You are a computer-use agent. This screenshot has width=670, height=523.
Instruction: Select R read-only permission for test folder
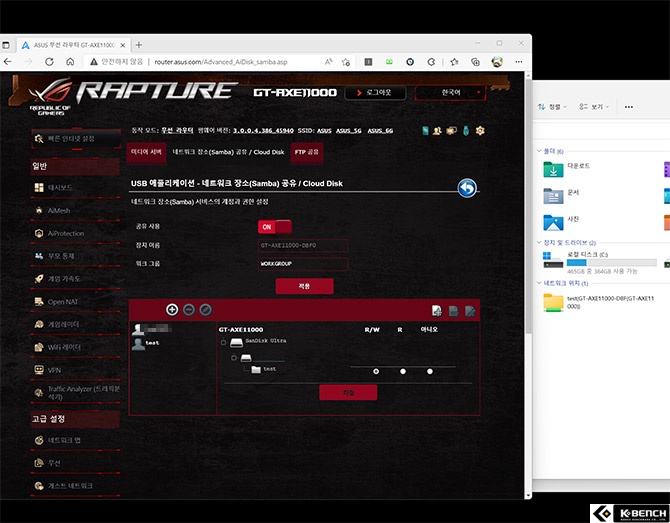(x=403, y=371)
